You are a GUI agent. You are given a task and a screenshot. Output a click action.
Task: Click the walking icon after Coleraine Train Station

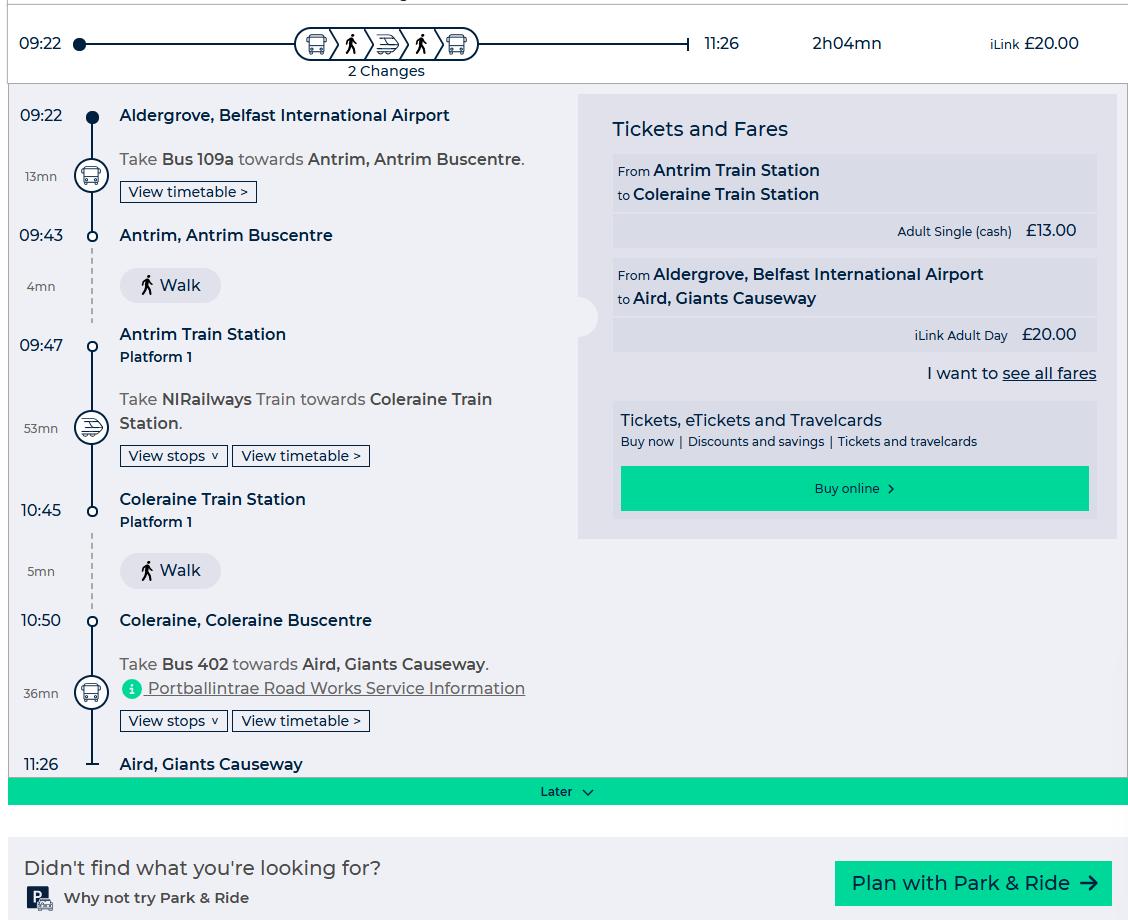147,571
